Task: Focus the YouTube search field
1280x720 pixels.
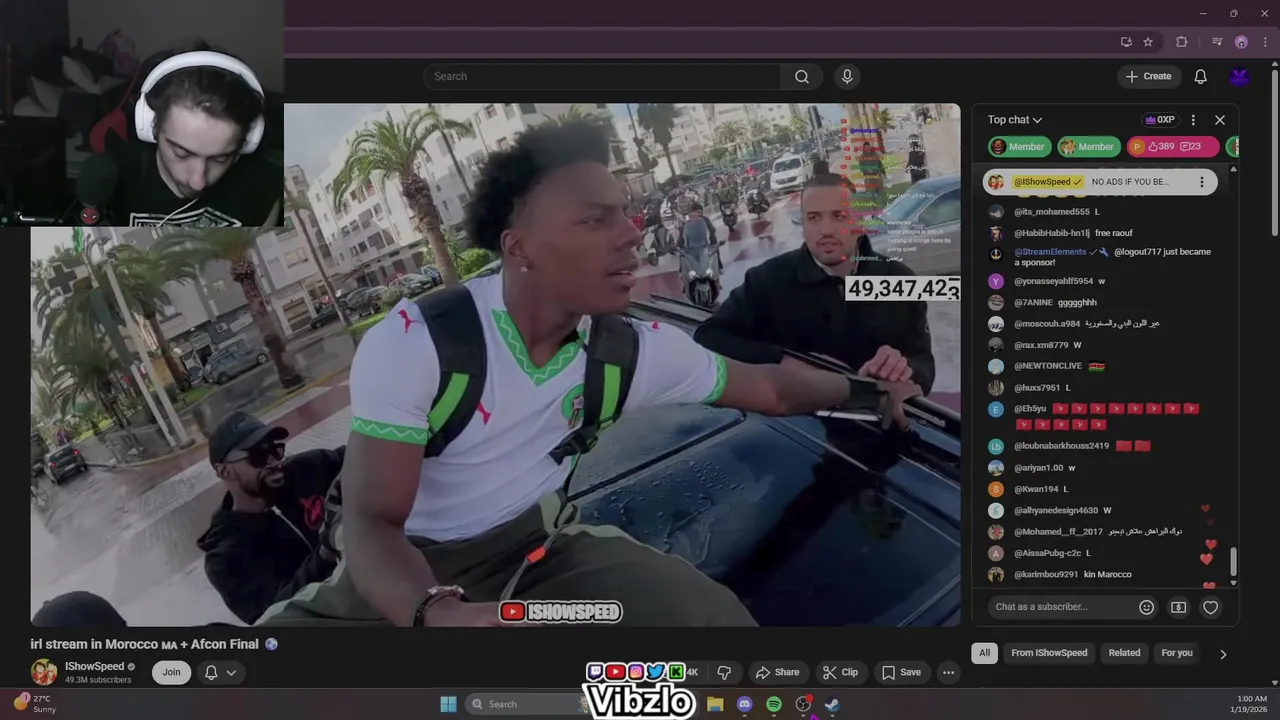Action: pyautogui.click(x=602, y=77)
